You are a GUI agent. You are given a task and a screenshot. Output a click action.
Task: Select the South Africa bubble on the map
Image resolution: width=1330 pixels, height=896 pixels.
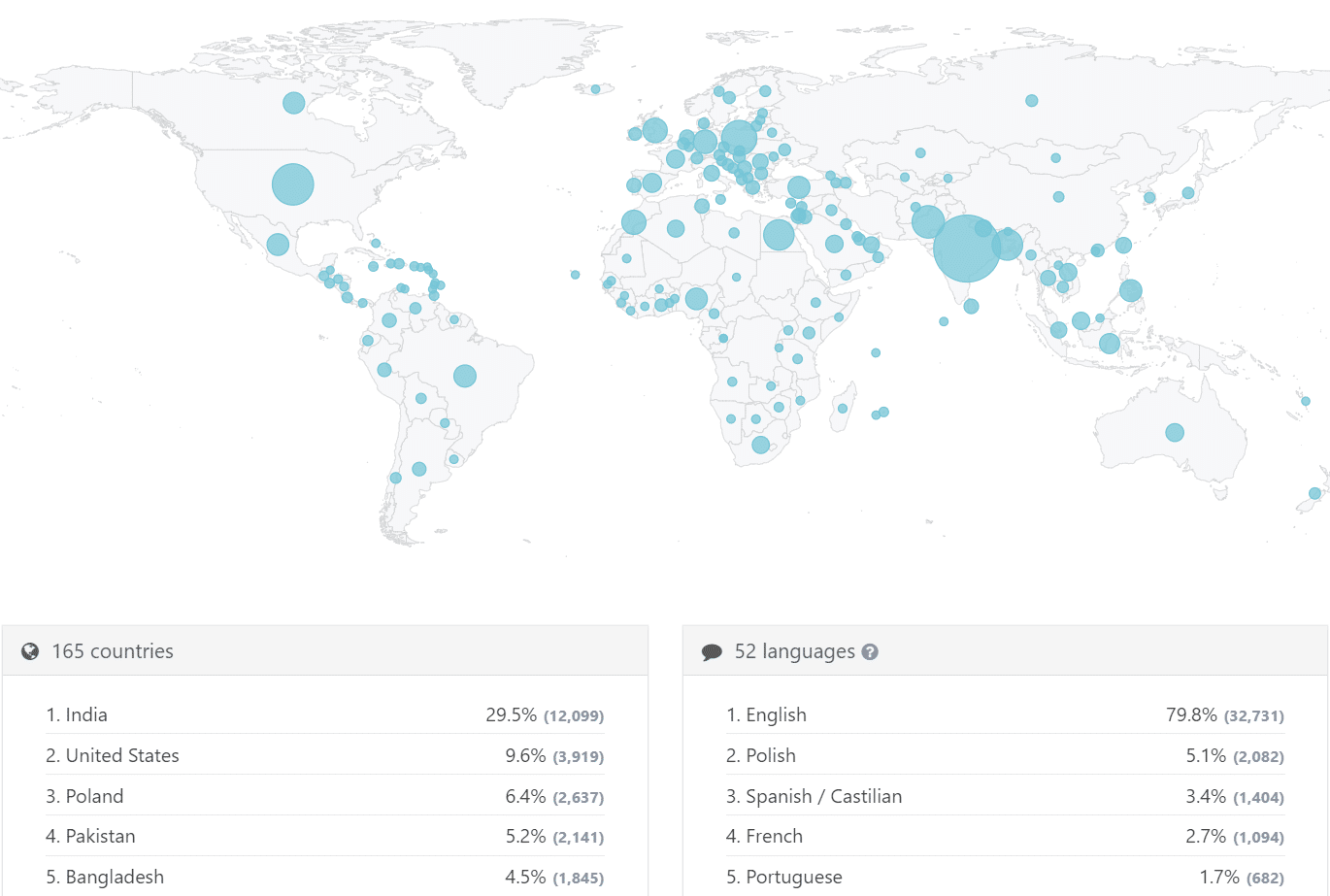pos(761,445)
